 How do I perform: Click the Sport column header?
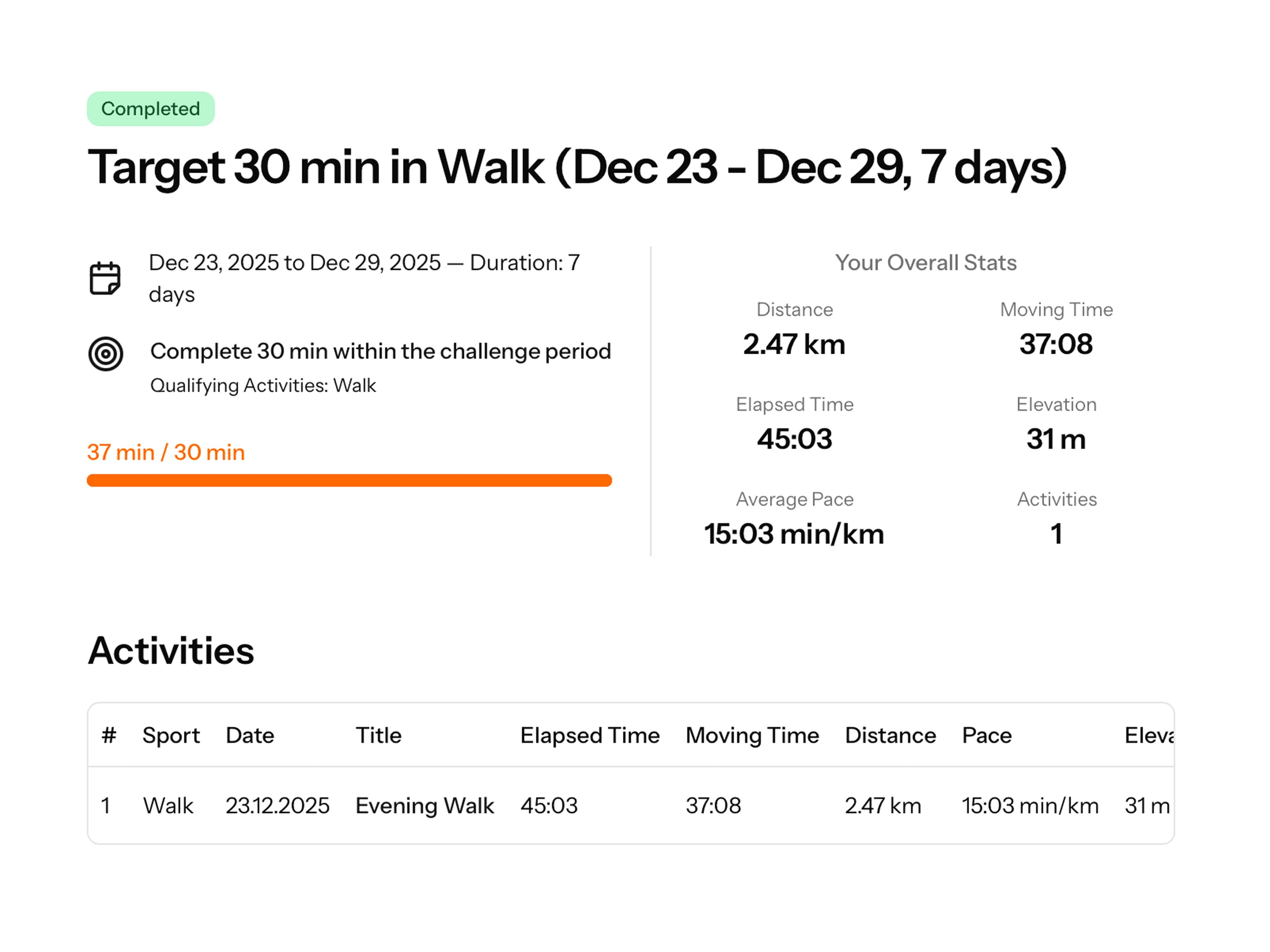pos(171,735)
